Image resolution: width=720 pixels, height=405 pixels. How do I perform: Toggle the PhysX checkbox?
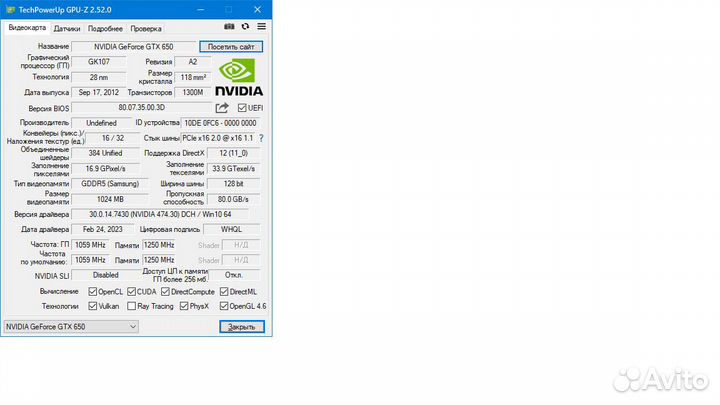pos(184,306)
